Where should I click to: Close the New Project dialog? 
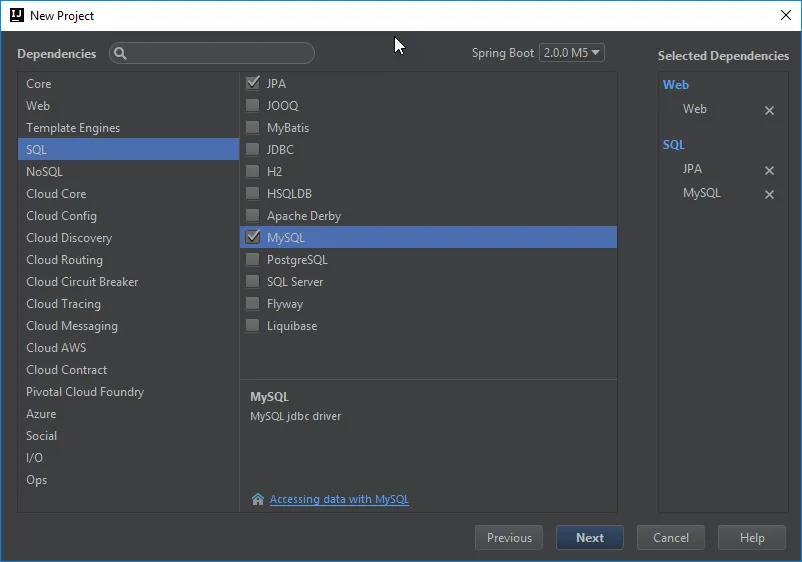[x=786, y=15]
